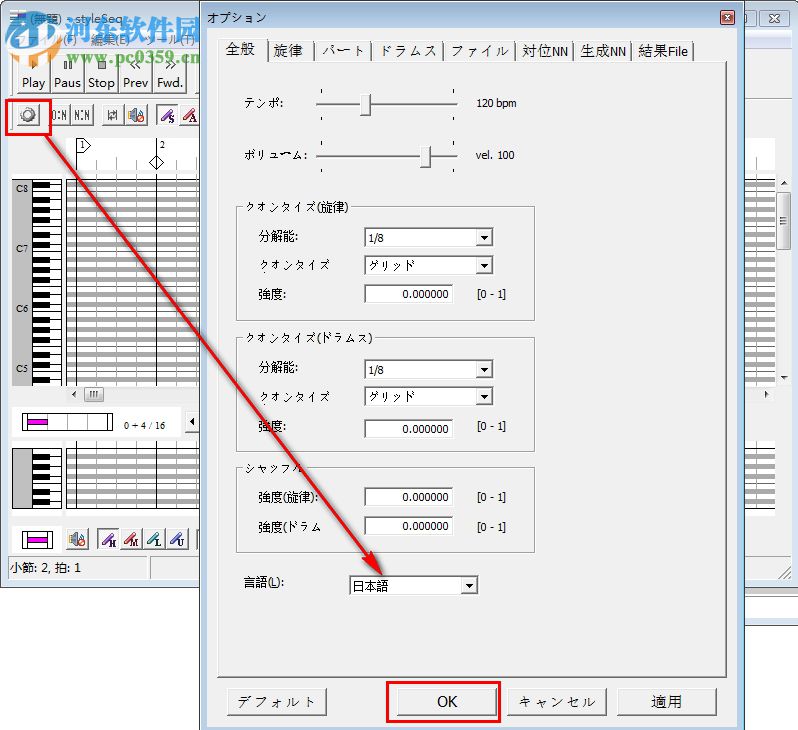Select the purple pencil S tool
This screenshot has height=730, width=798.
167,116
